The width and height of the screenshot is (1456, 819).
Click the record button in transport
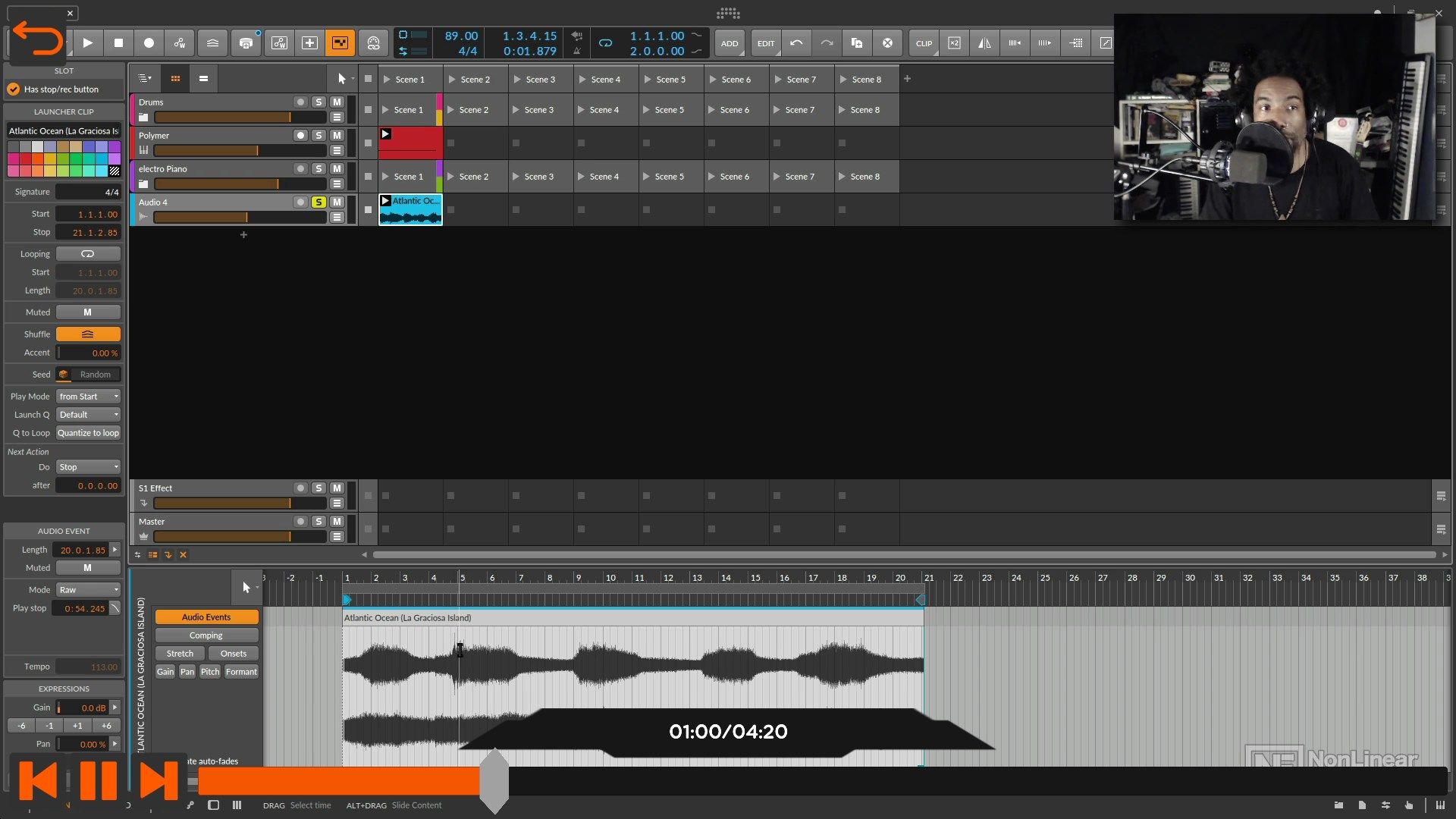[148, 42]
